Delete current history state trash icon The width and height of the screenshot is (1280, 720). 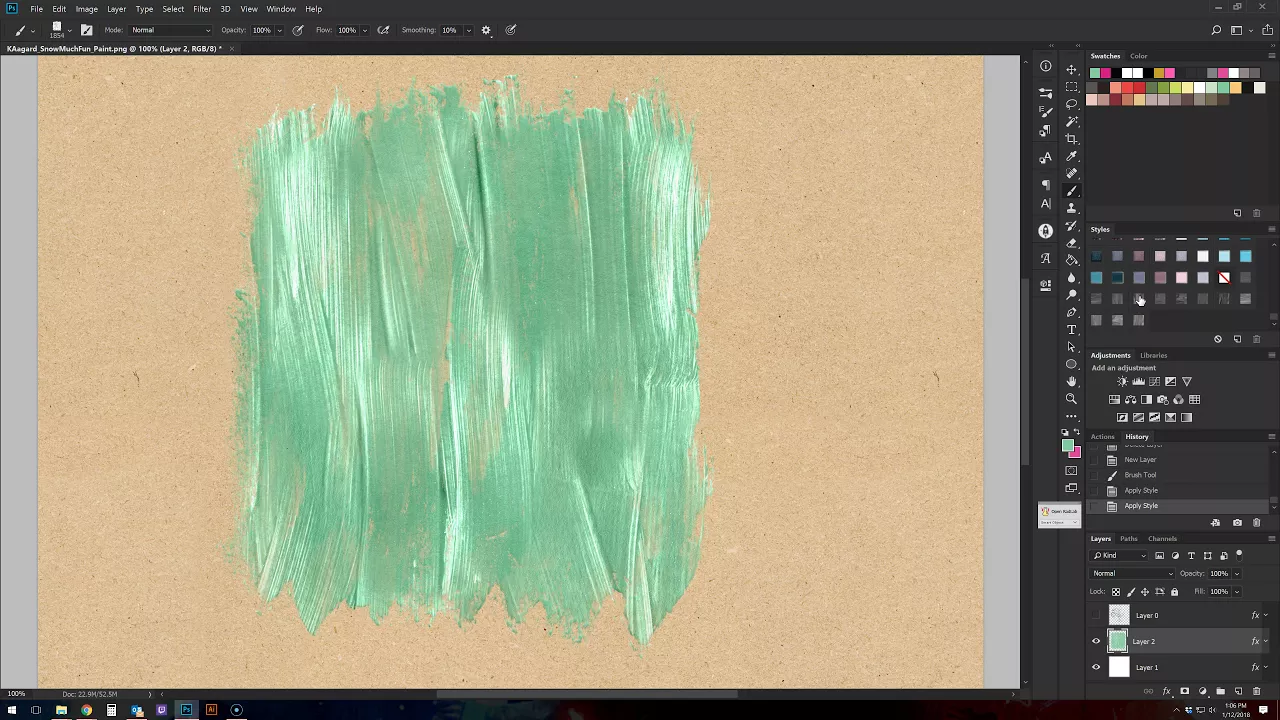pyautogui.click(x=1257, y=523)
